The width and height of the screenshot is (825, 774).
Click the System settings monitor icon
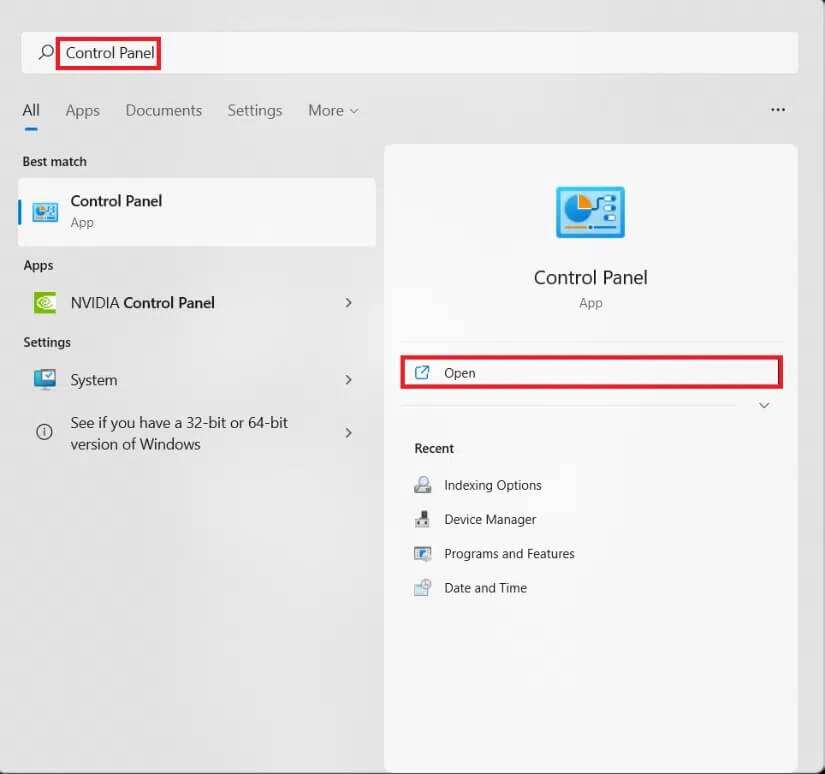pos(45,379)
